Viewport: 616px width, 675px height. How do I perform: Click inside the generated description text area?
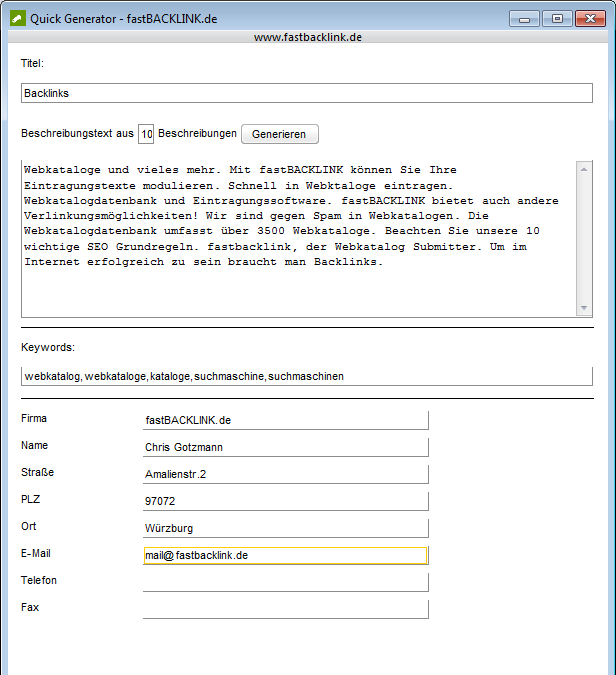pyautogui.click(x=298, y=239)
